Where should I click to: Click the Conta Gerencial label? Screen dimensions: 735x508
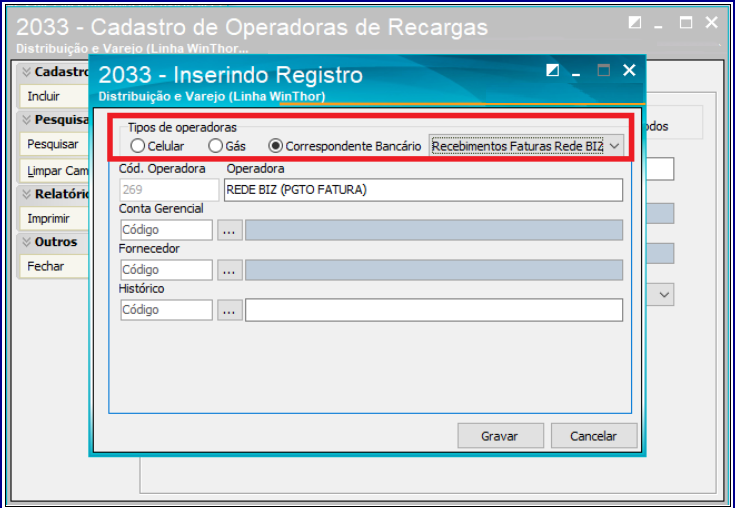161,209
